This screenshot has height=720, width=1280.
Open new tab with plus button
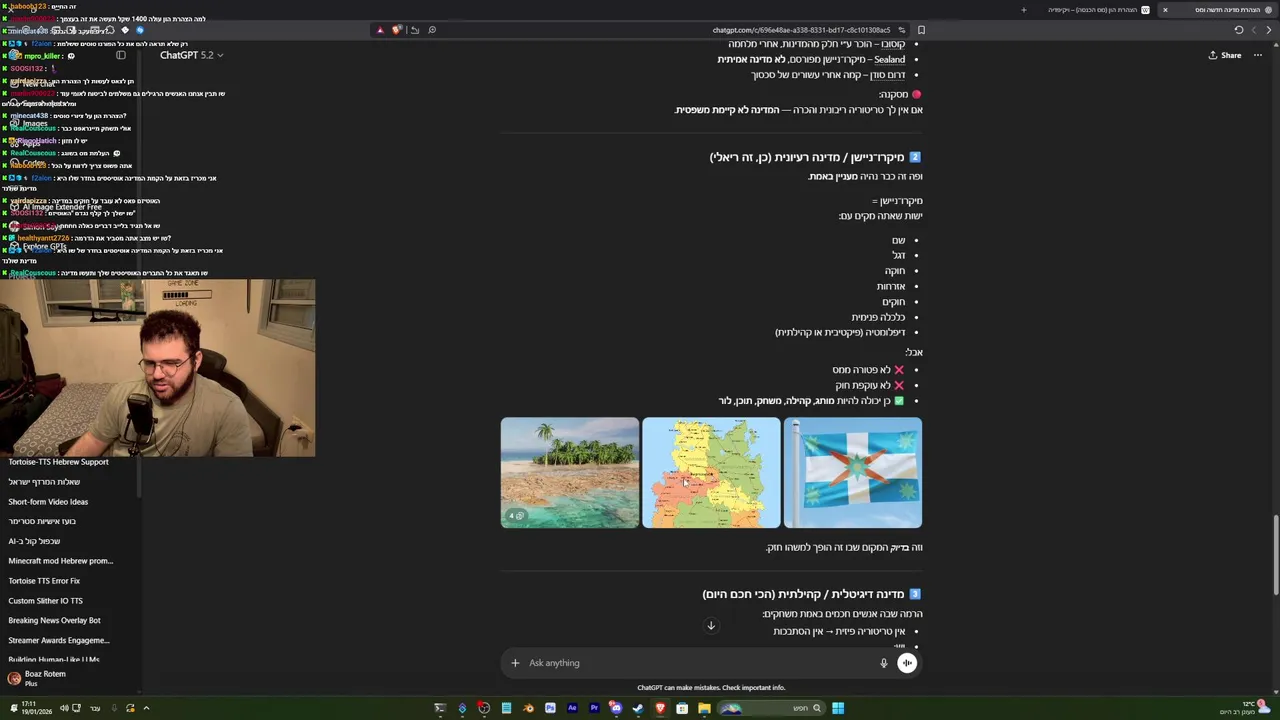(x=1023, y=10)
